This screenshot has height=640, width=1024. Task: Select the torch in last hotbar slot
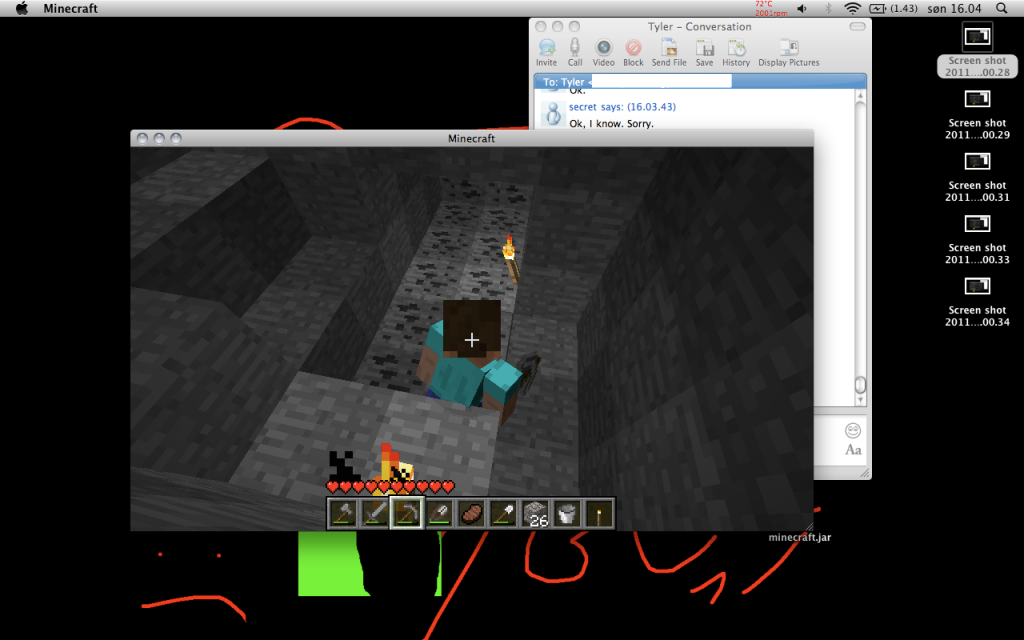[599, 513]
